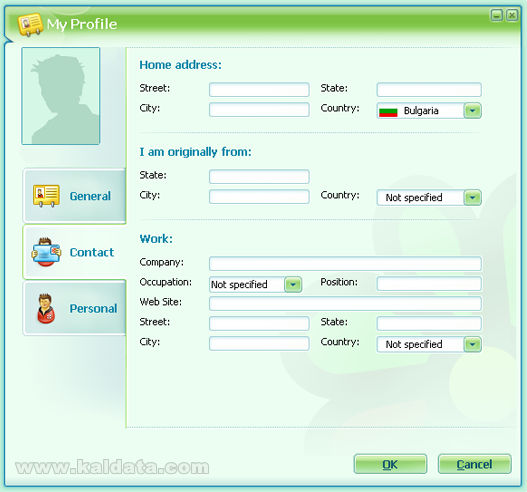Click the Work State input field
527x492 pixels.
[x=429, y=323]
